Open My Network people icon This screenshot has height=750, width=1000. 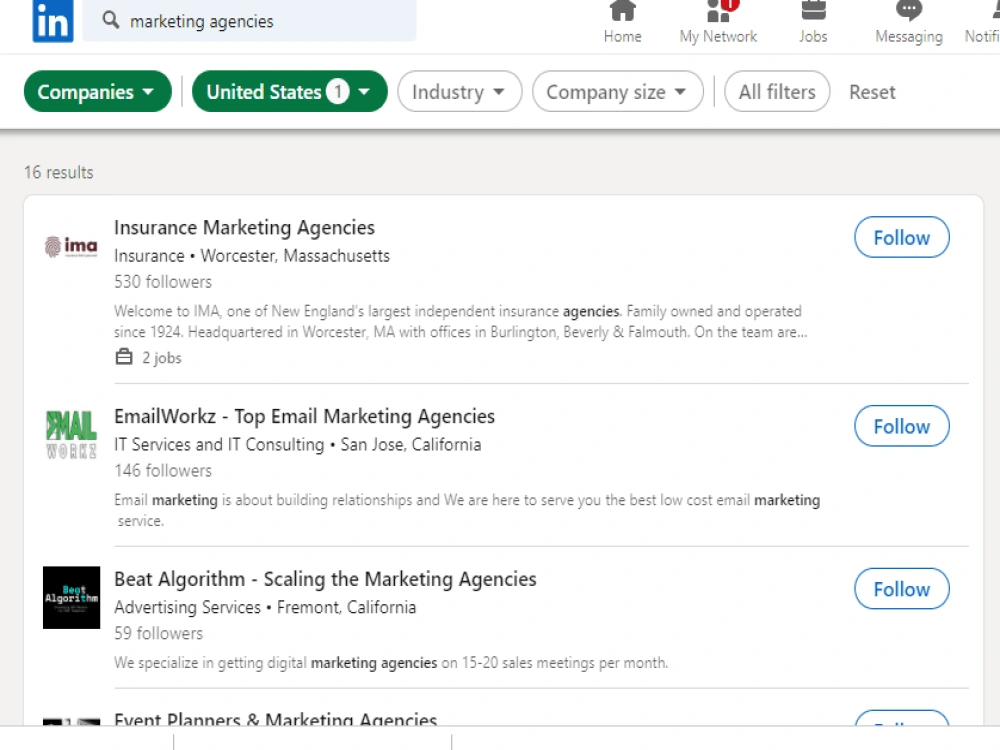pos(718,11)
